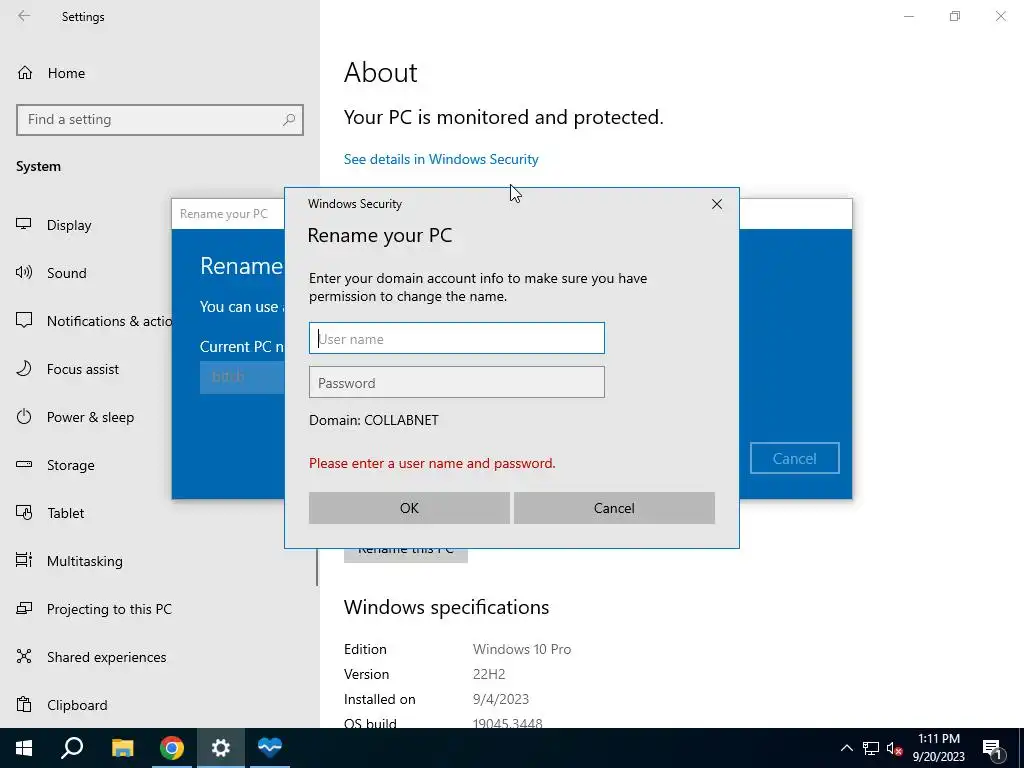Select the Power & sleep icon
Viewport: 1024px width, 768px height.
[x=24, y=417]
